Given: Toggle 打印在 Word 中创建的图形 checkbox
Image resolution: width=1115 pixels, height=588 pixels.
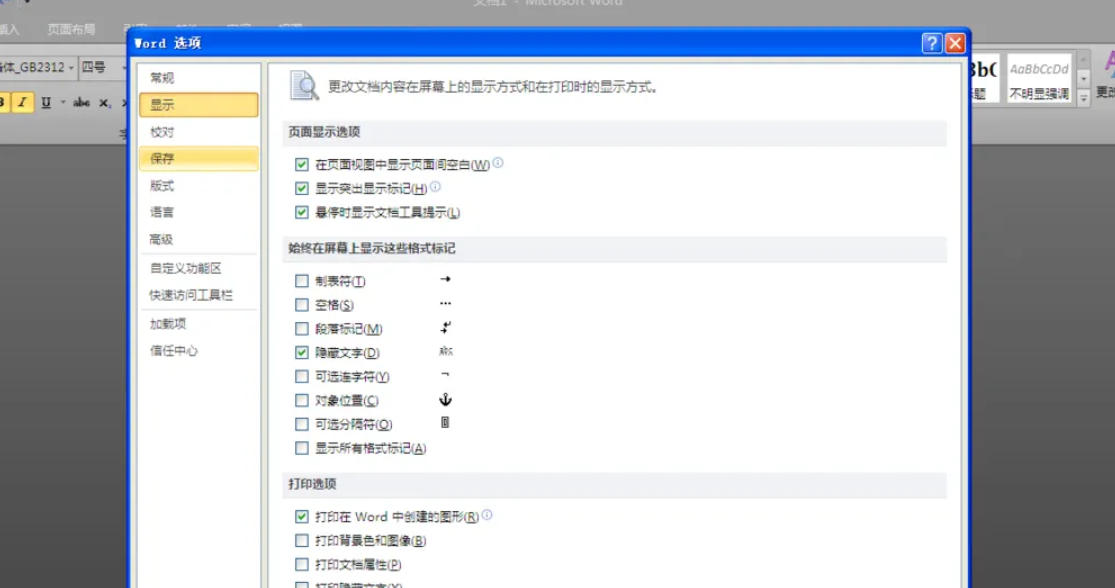Looking at the screenshot, I should (302, 517).
